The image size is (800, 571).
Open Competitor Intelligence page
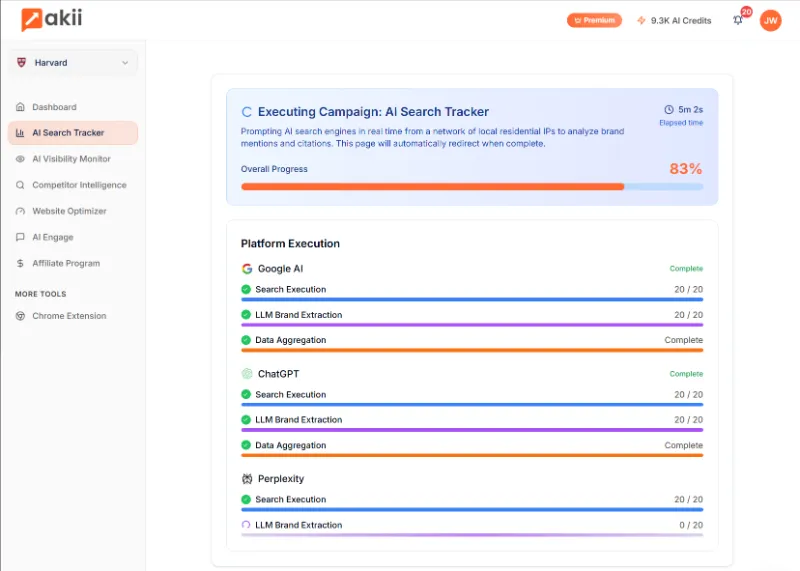click(x=73, y=185)
